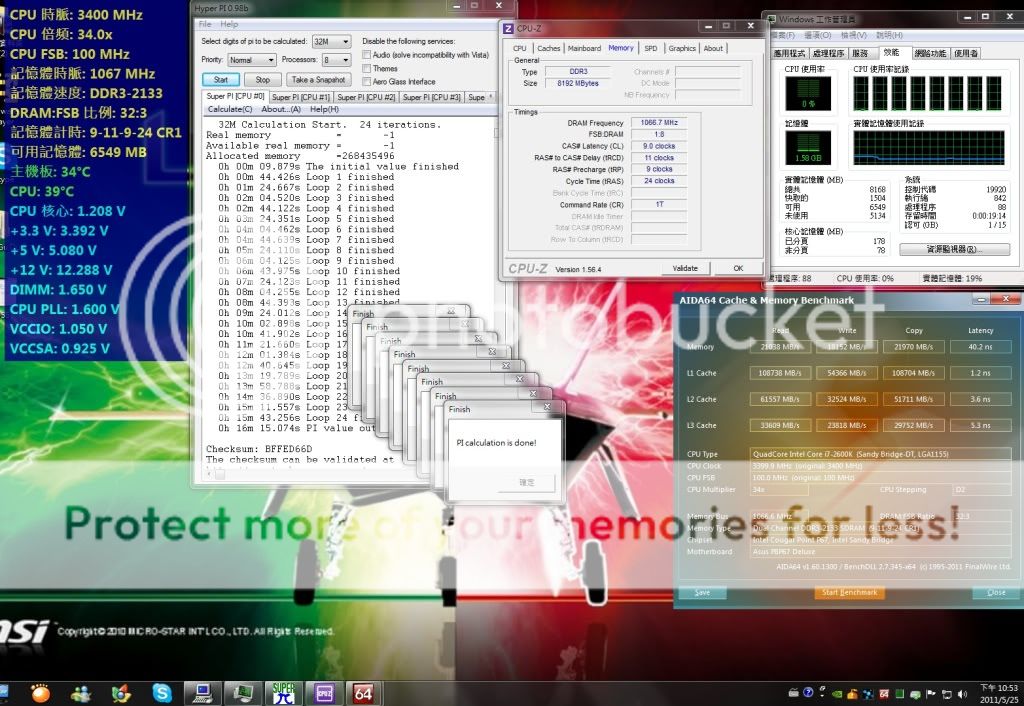Image resolution: width=1024 pixels, height=706 pixels.
Task: Select the Super PI [CPU #2] tab
Action: 366,97
